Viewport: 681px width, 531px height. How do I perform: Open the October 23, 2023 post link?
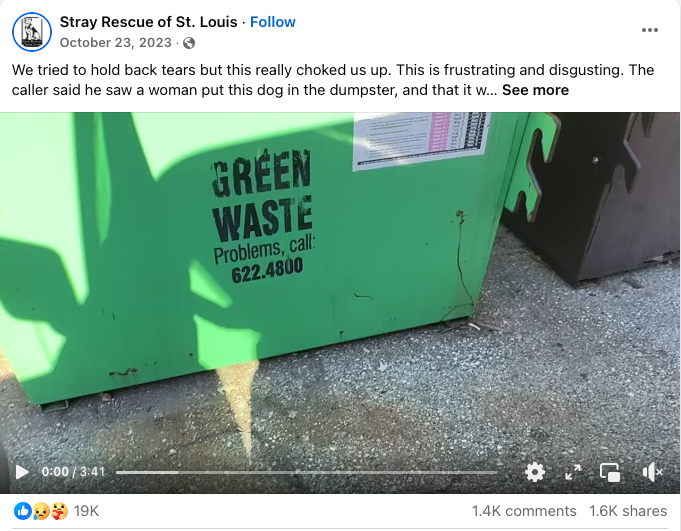click(x=116, y=43)
